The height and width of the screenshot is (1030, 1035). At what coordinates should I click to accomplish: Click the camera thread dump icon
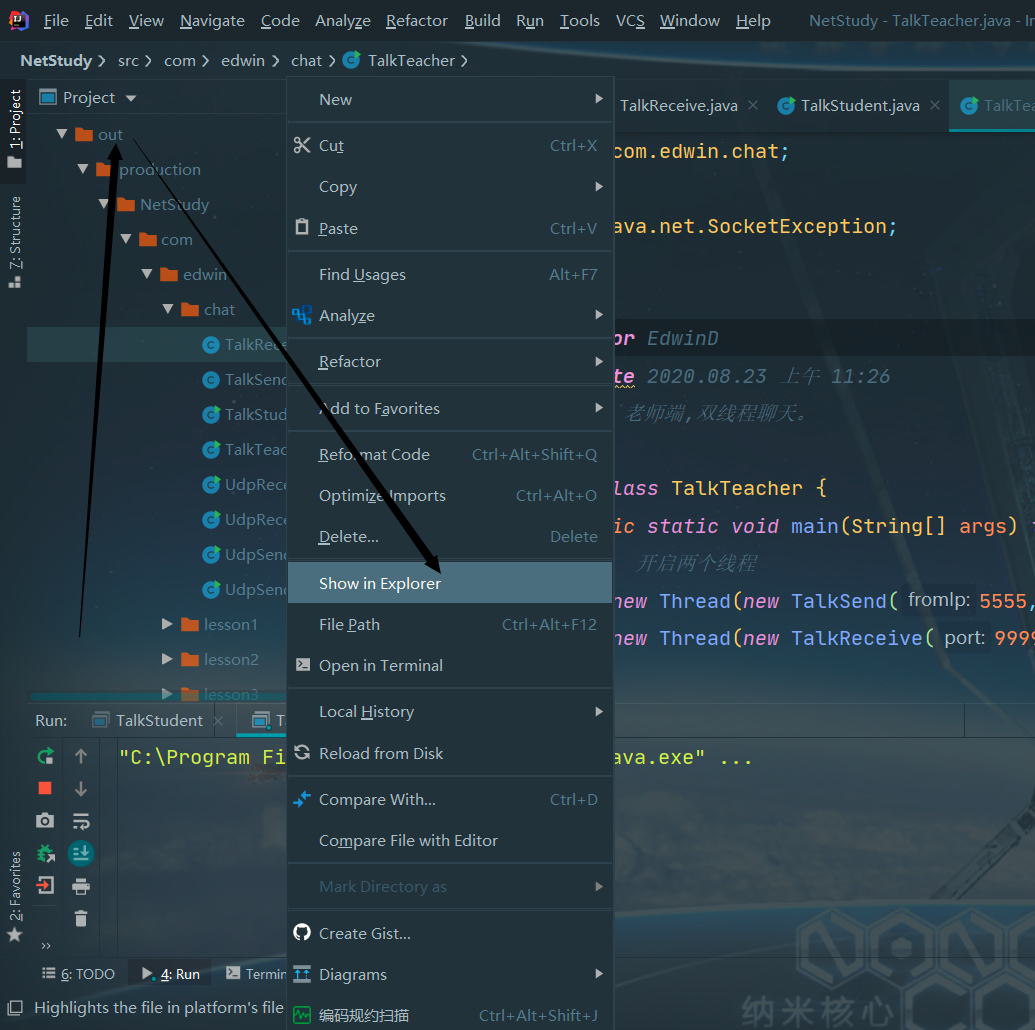pyautogui.click(x=45, y=821)
